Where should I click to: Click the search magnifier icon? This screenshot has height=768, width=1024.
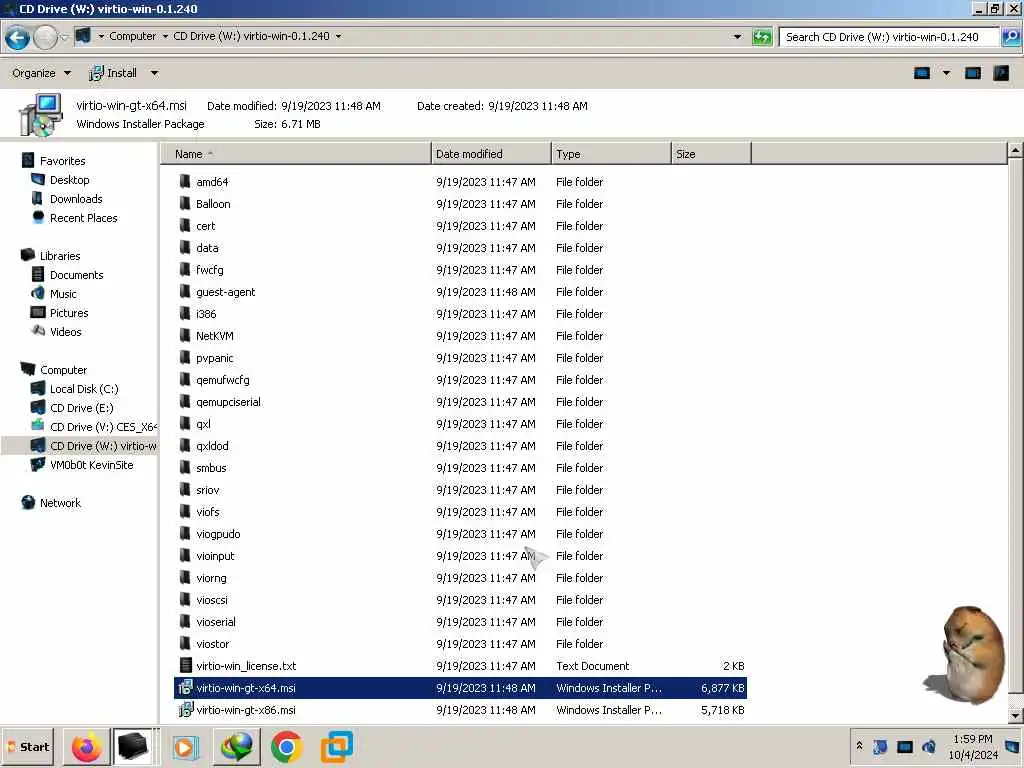(x=1010, y=37)
